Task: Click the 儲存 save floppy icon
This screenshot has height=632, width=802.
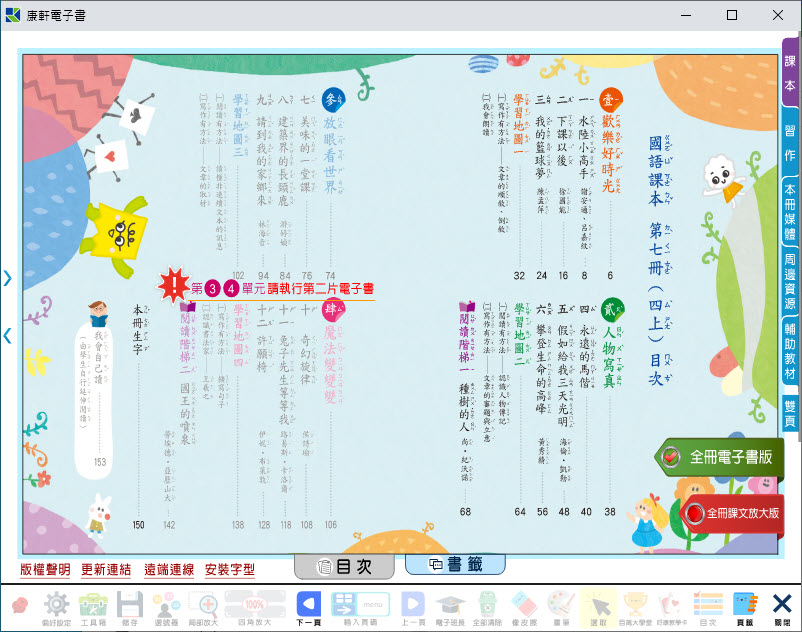Action: 130,604
